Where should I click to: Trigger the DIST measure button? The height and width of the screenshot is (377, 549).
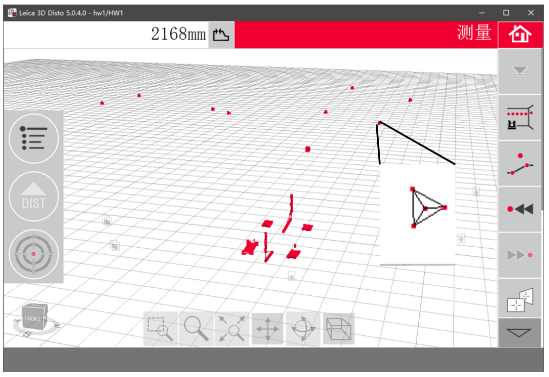coord(34,196)
